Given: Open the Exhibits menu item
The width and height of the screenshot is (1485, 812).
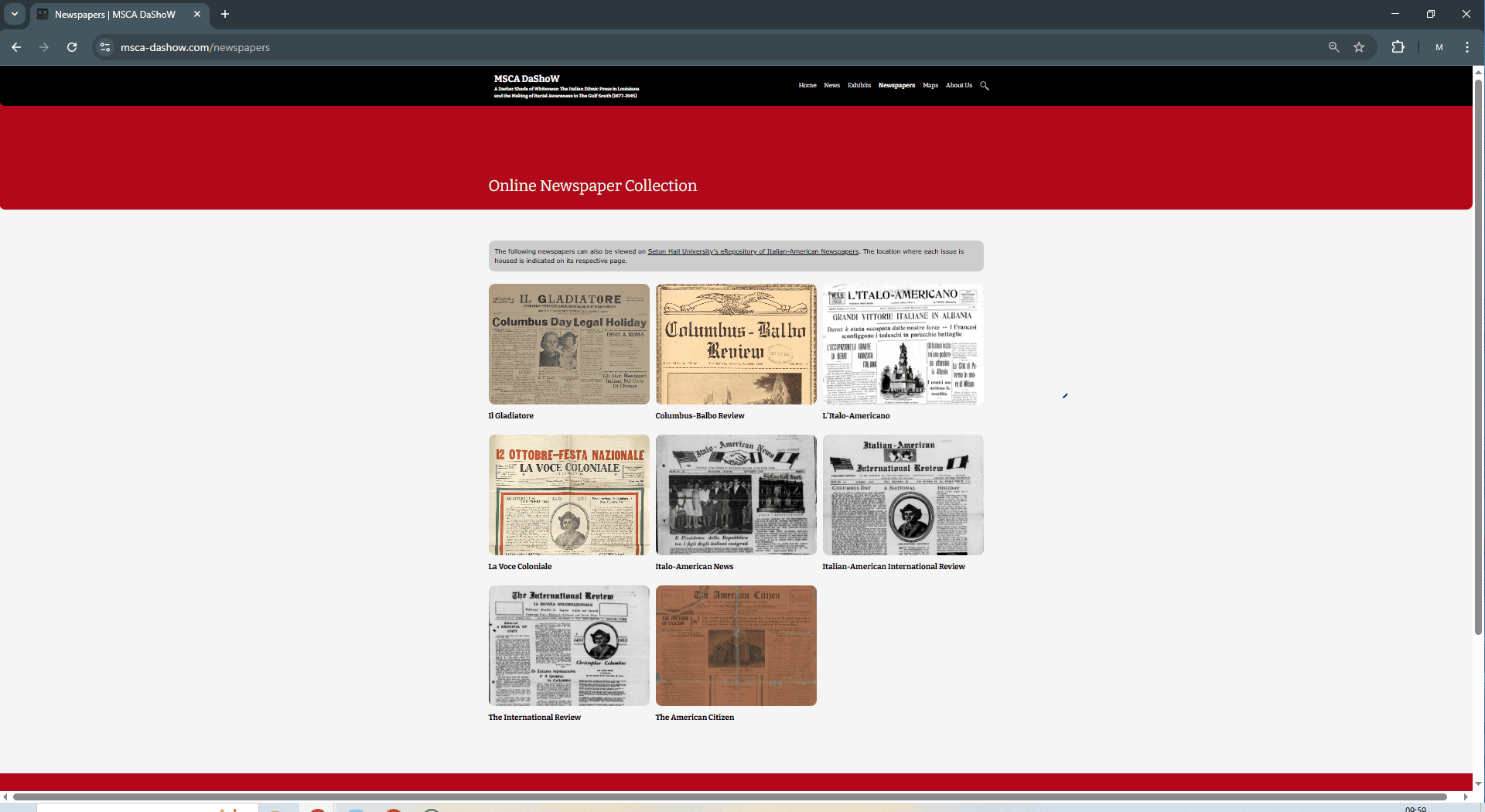Looking at the screenshot, I should 859,85.
